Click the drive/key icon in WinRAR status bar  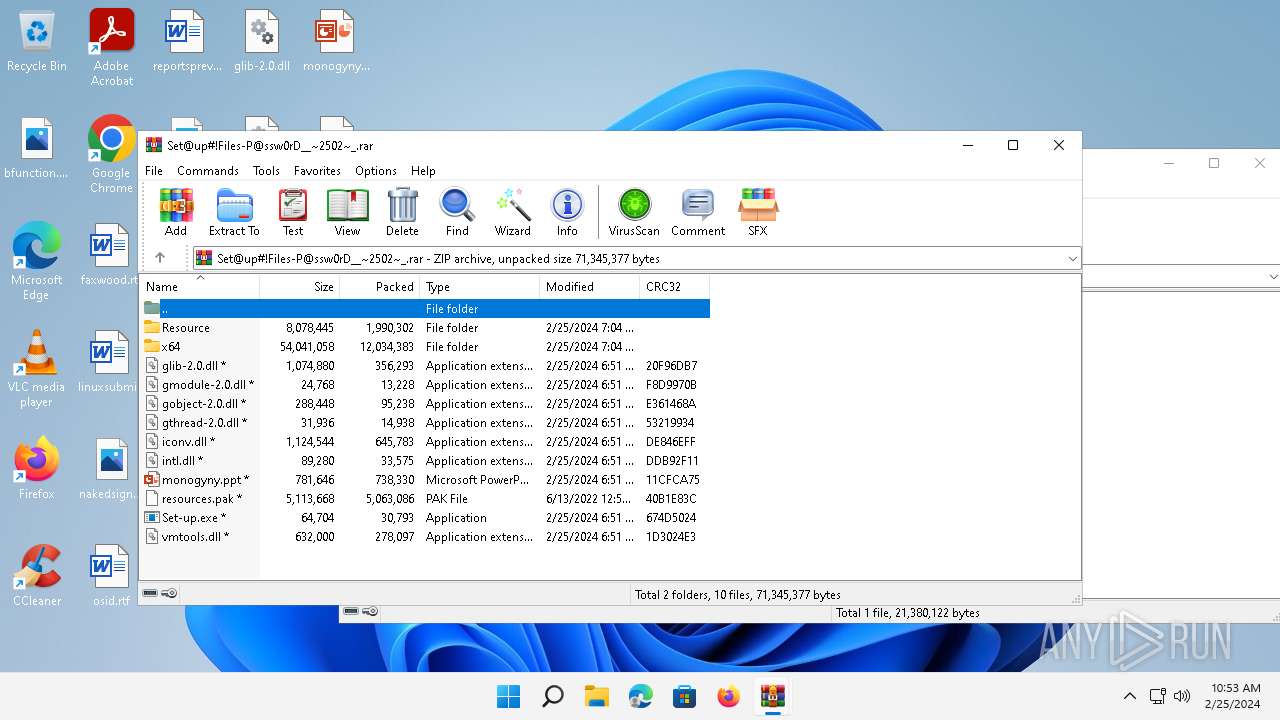[x=160, y=593]
